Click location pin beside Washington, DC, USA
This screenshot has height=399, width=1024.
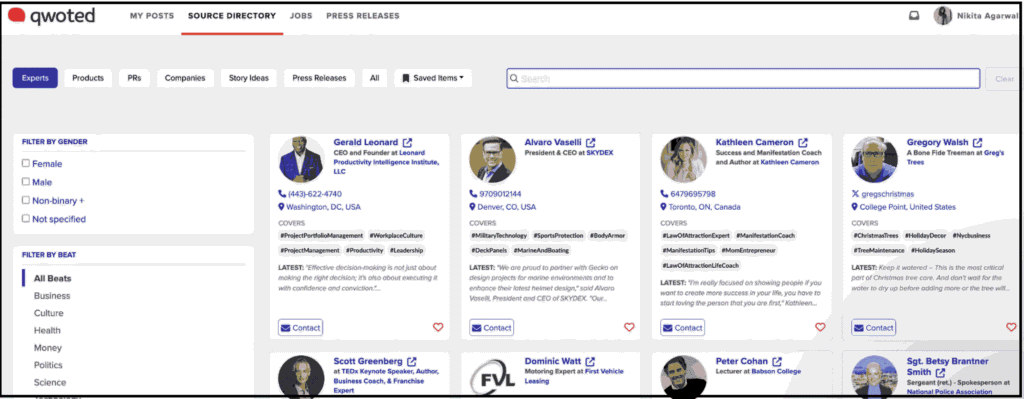coord(281,207)
